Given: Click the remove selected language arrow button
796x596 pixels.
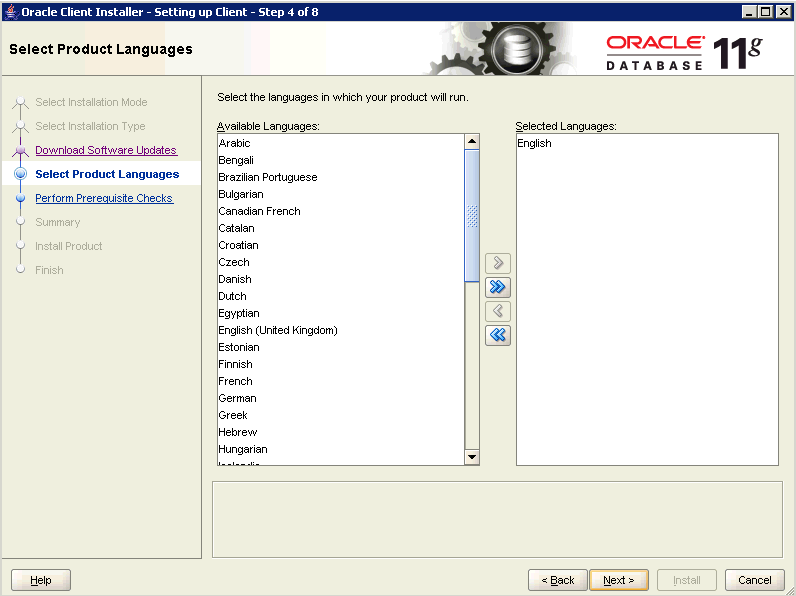Looking at the screenshot, I should 497,312.
